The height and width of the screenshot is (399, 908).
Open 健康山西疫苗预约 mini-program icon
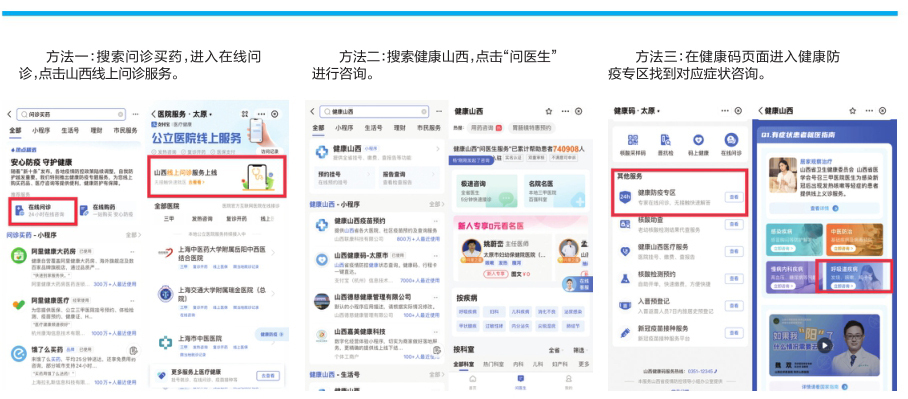323,225
